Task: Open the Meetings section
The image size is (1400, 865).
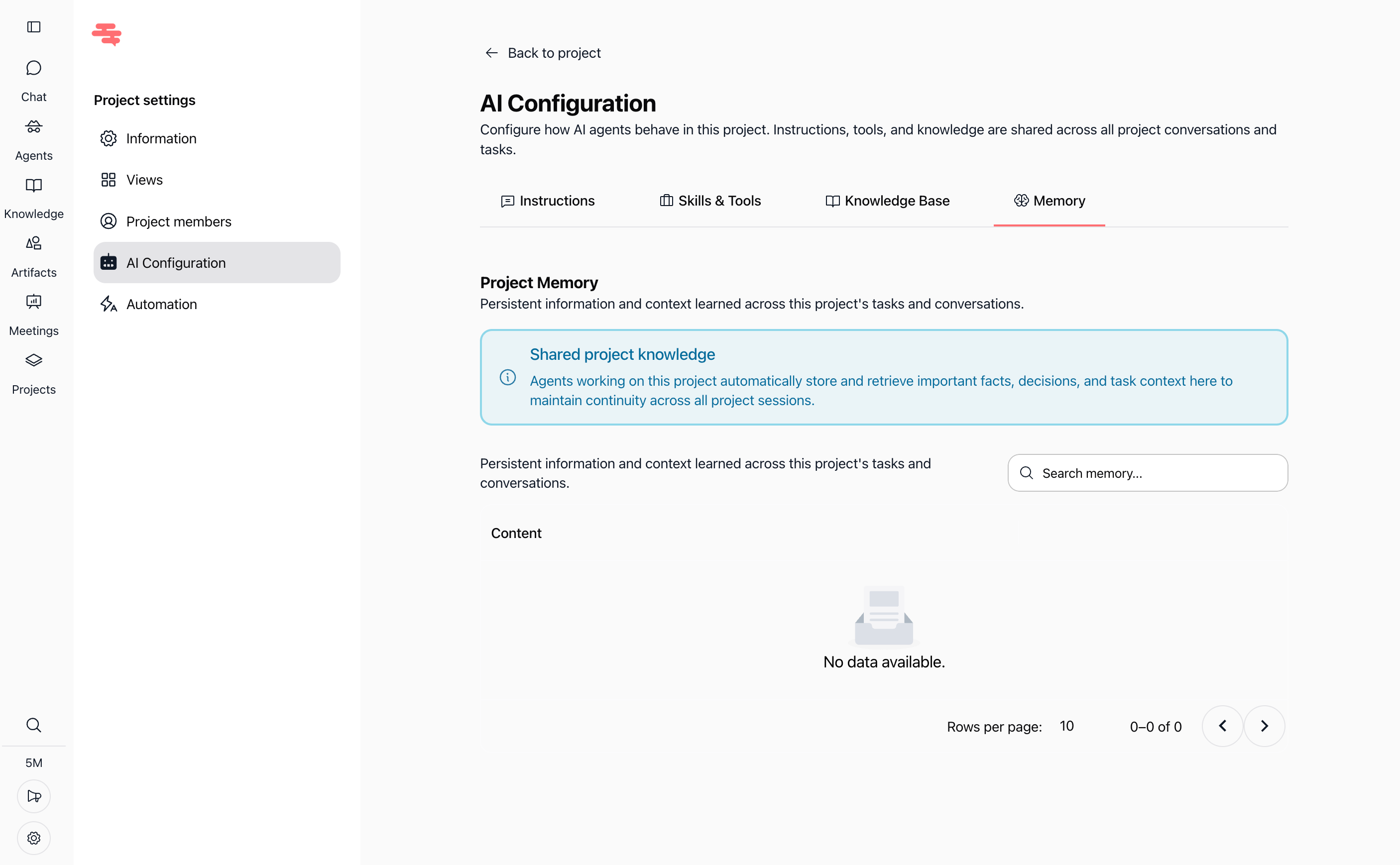Action: [34, 315]
